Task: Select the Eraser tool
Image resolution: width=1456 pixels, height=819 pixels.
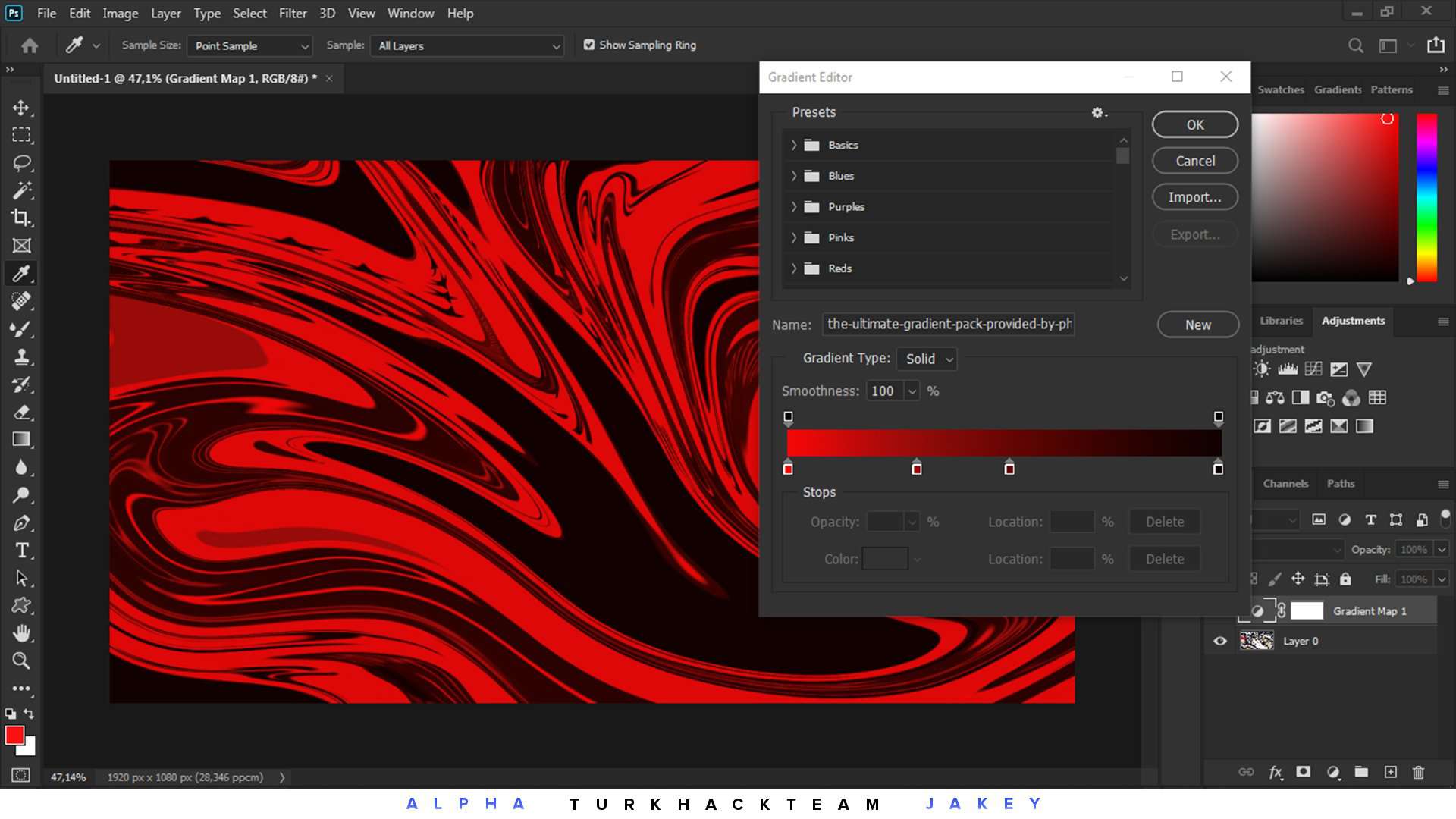Action: pyautogui.click(x=21, y=412)
